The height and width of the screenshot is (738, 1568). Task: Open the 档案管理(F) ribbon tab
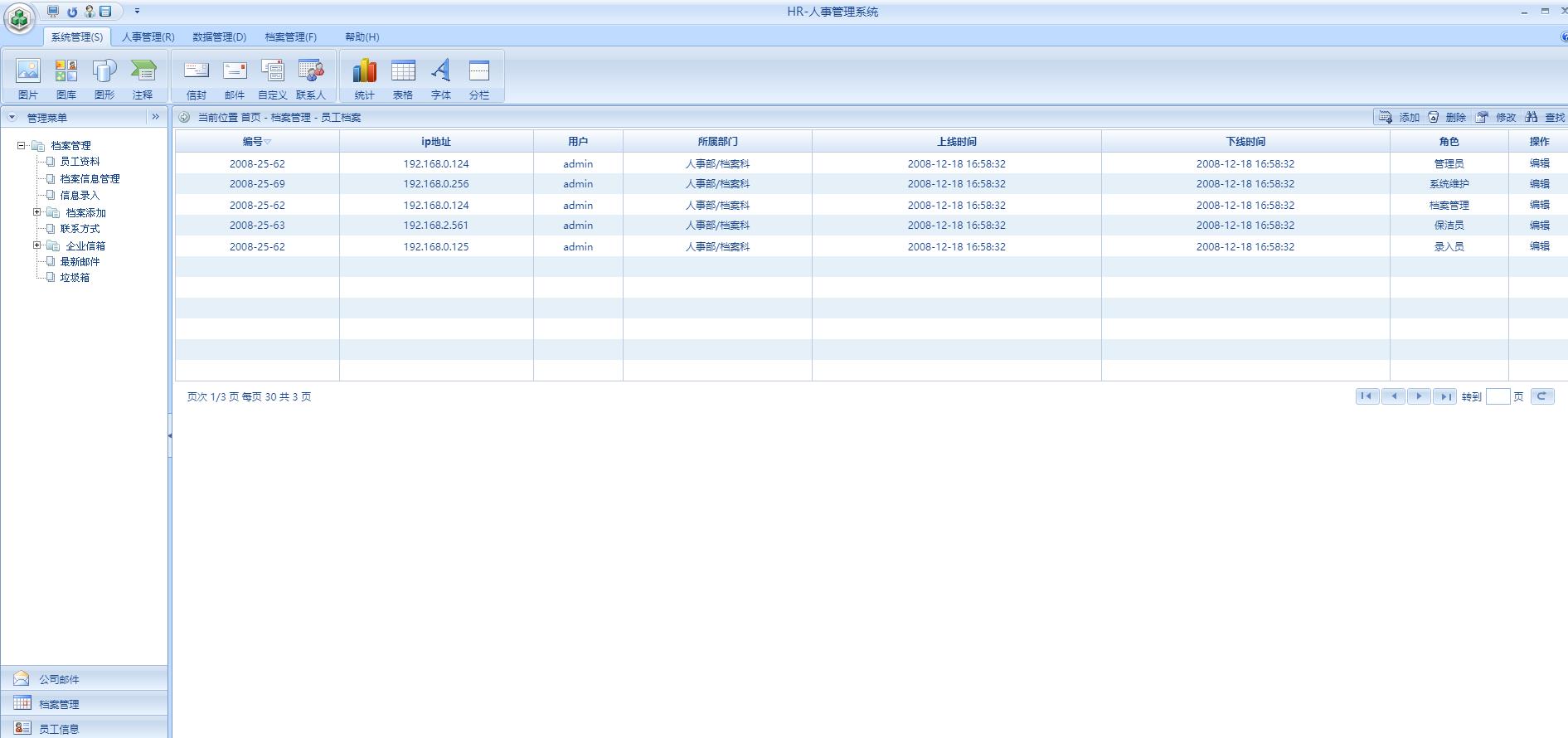pos(290,36)
